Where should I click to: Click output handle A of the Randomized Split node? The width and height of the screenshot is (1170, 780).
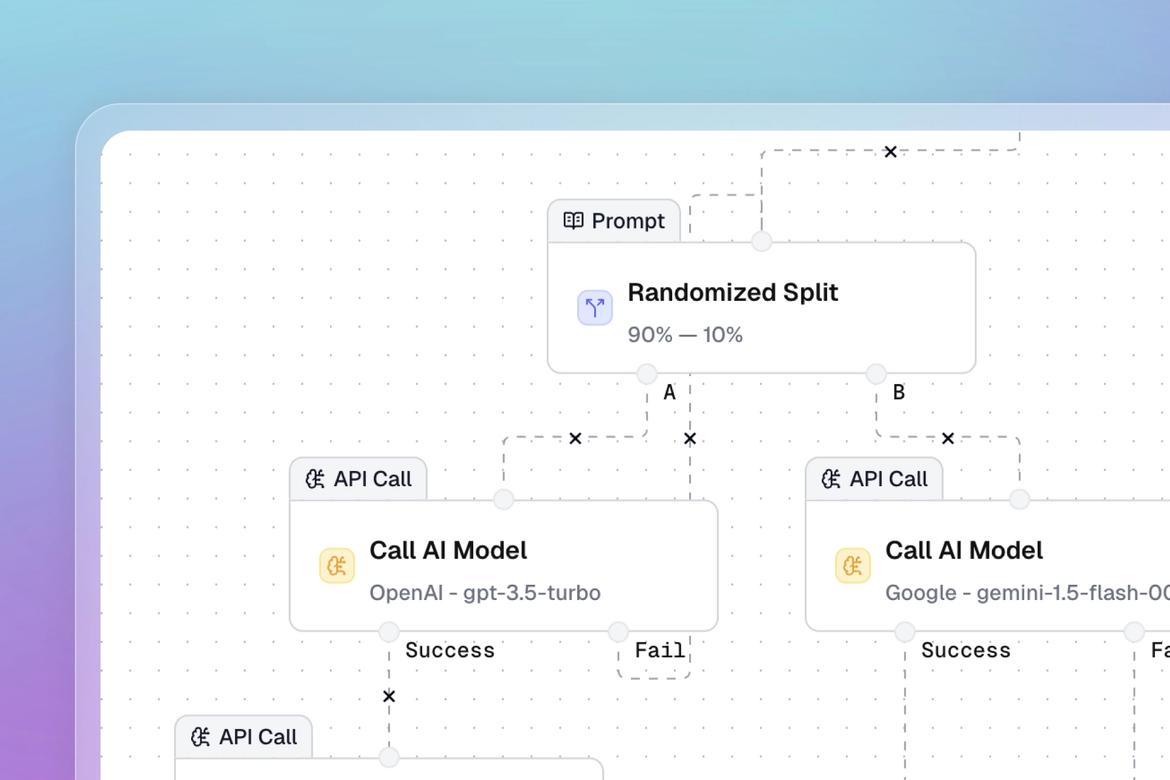648,373
